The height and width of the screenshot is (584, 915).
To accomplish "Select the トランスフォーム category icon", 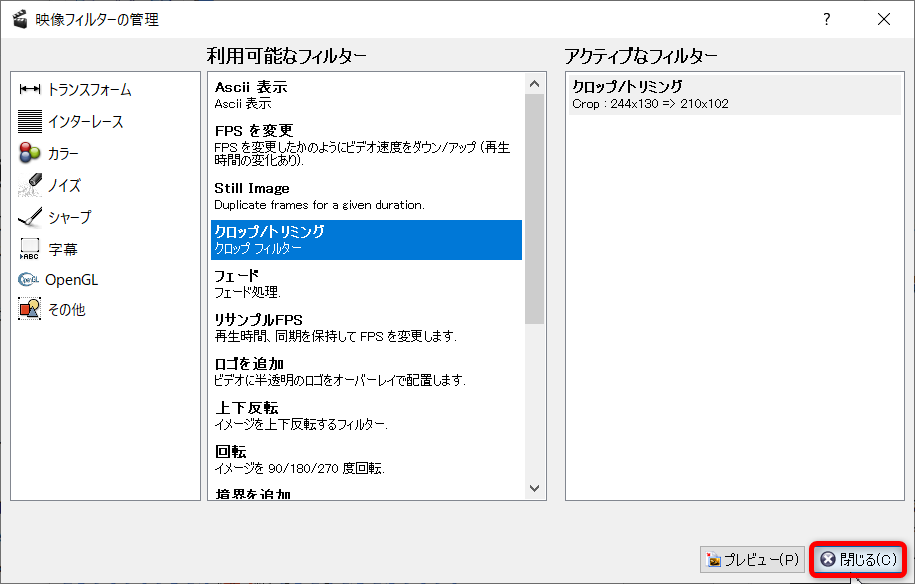I will (x=30, y=90).
